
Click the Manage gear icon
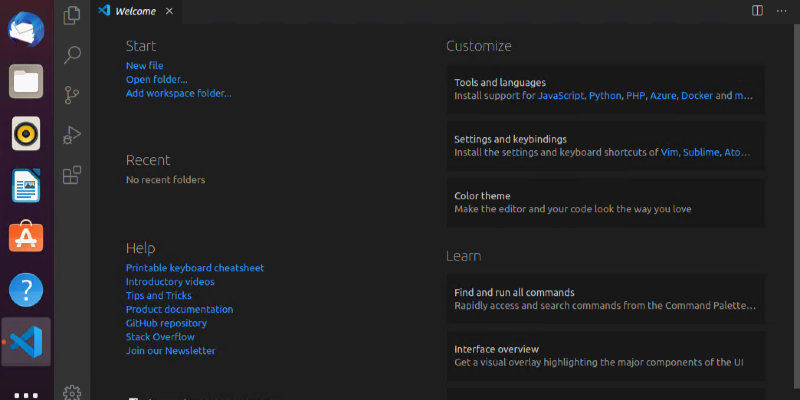pyautogui.click(x=72, y=392)
